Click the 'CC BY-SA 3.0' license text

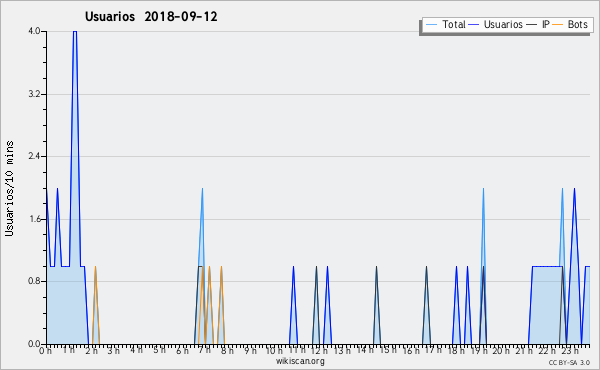coord(569,362)
